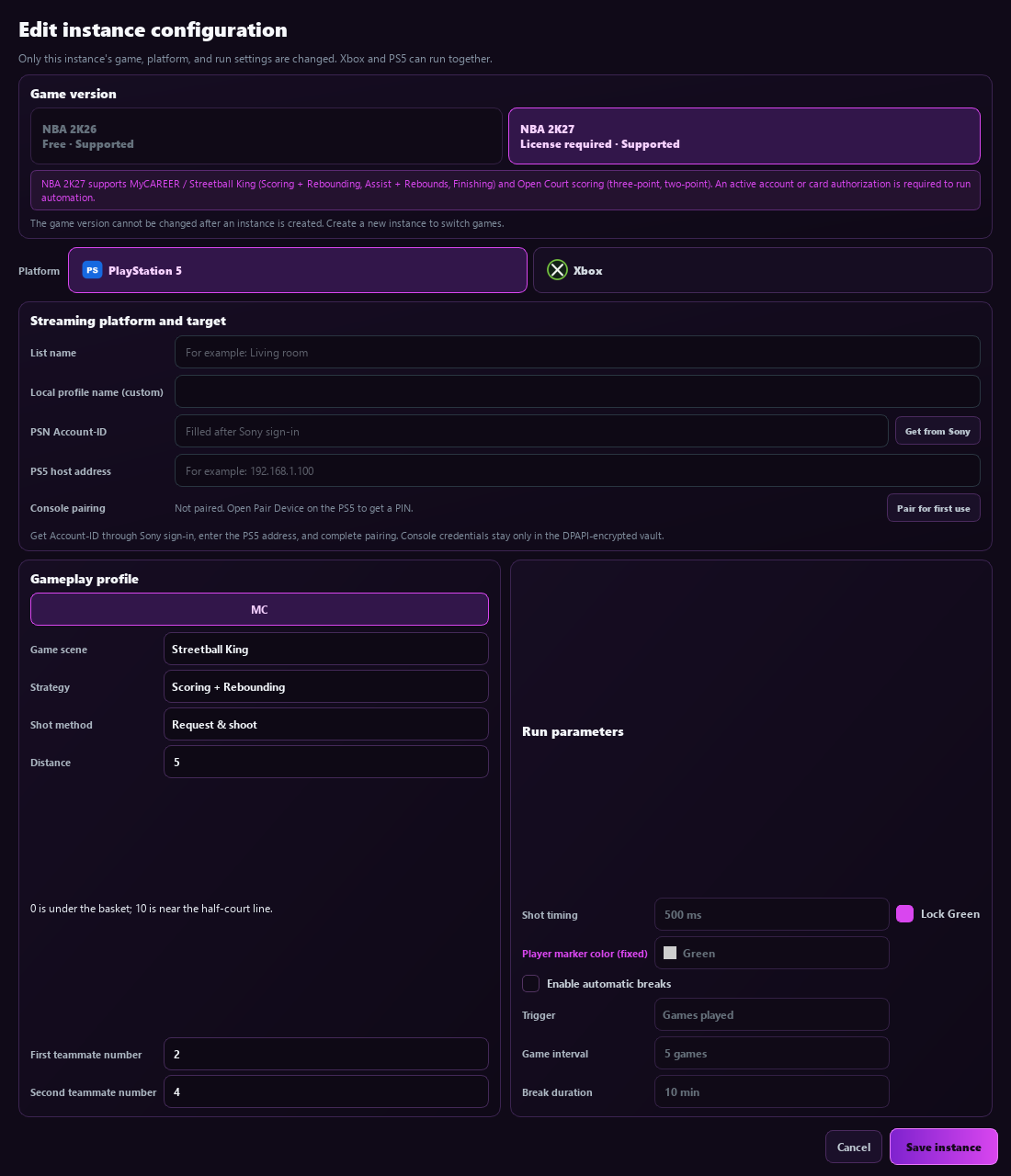This screenshot has height=1176, width=1011.
Task: Click the 'Run parameters' heading
Action: (573, 731)
